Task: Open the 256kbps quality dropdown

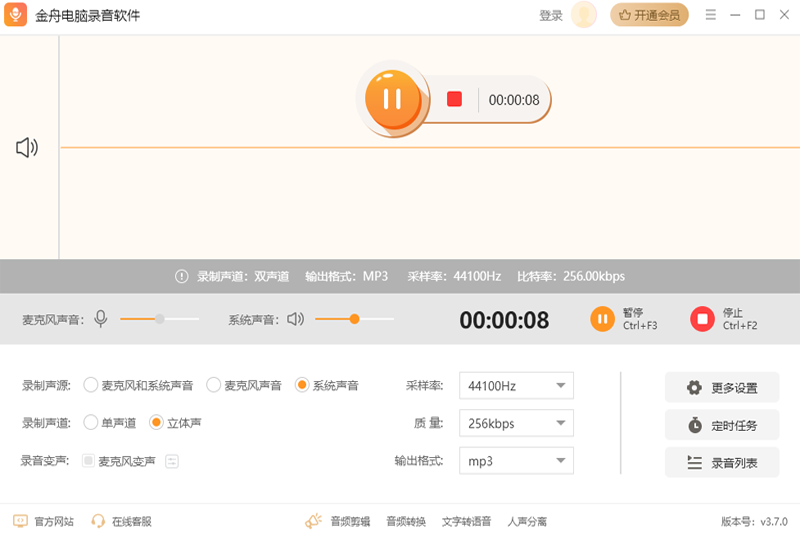Action: click(x=516, y=423)
